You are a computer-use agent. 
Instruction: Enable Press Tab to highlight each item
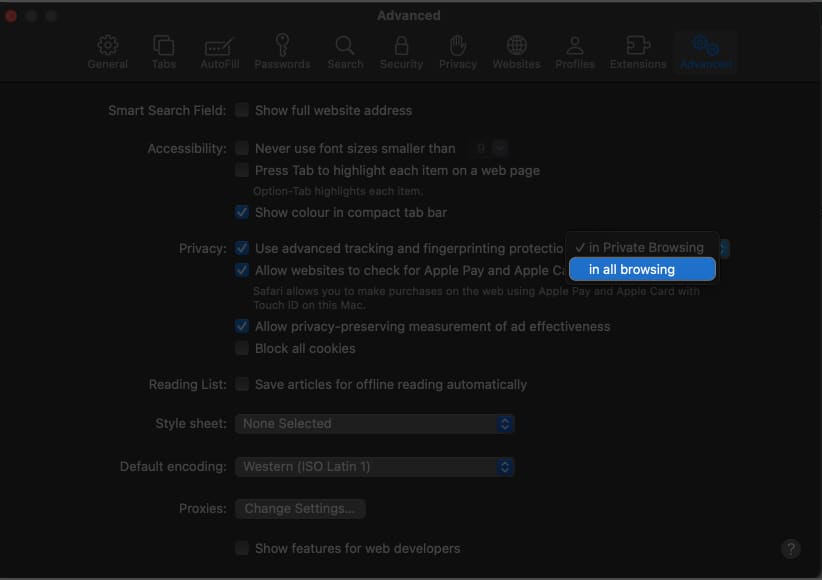click(x=242, y=170)
